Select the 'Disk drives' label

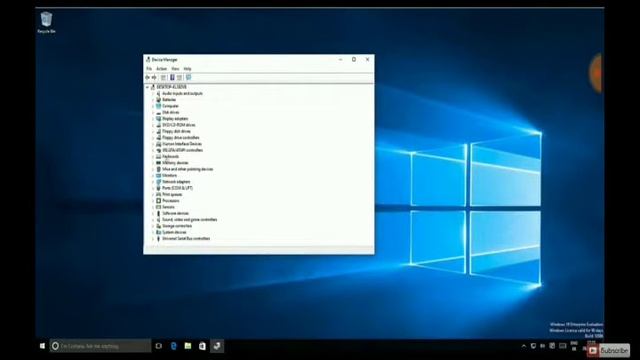click(171, 112)
